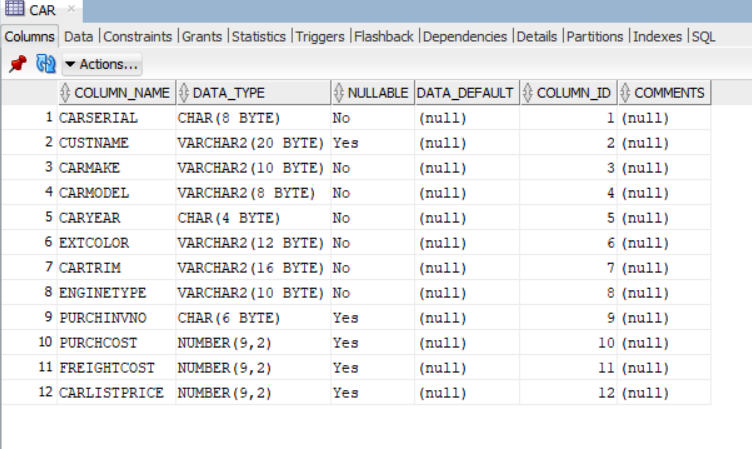
Task: Click NULLABLE header sort icon
Action: pos(339,93)
